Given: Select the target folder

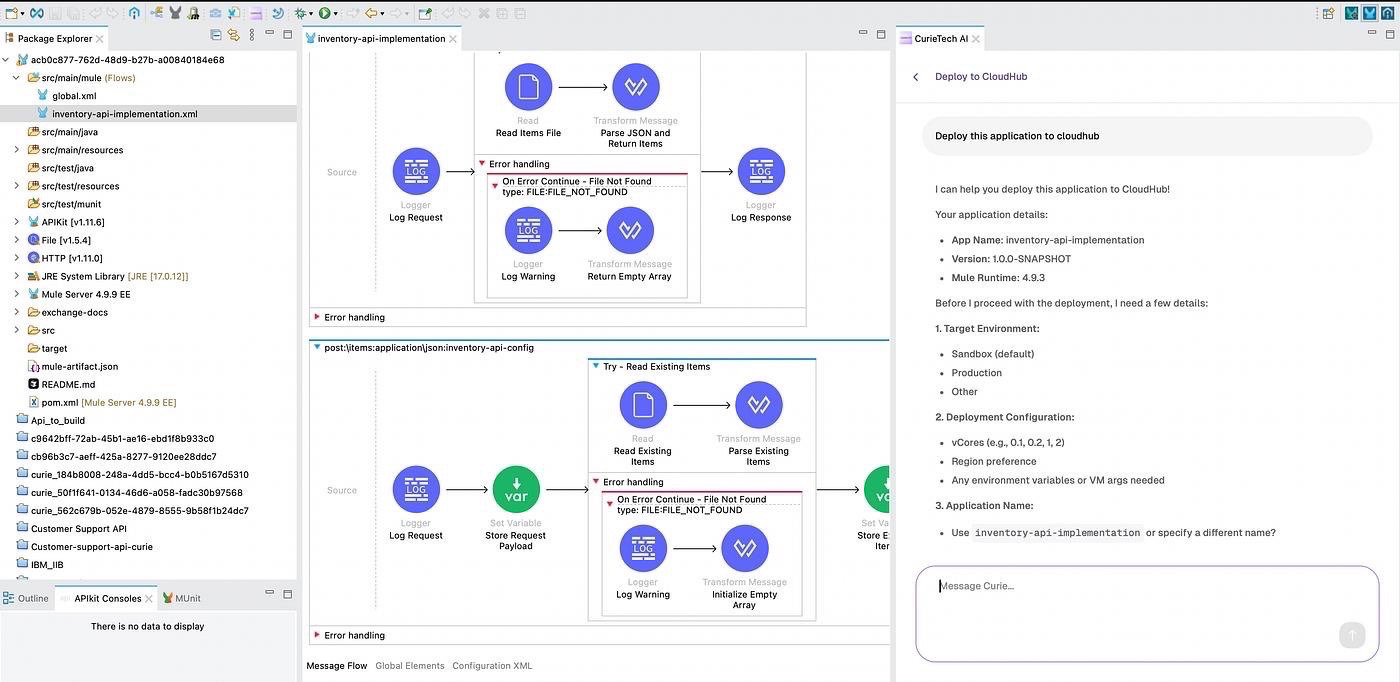Looking at the screenshot, I should [47, 348].
